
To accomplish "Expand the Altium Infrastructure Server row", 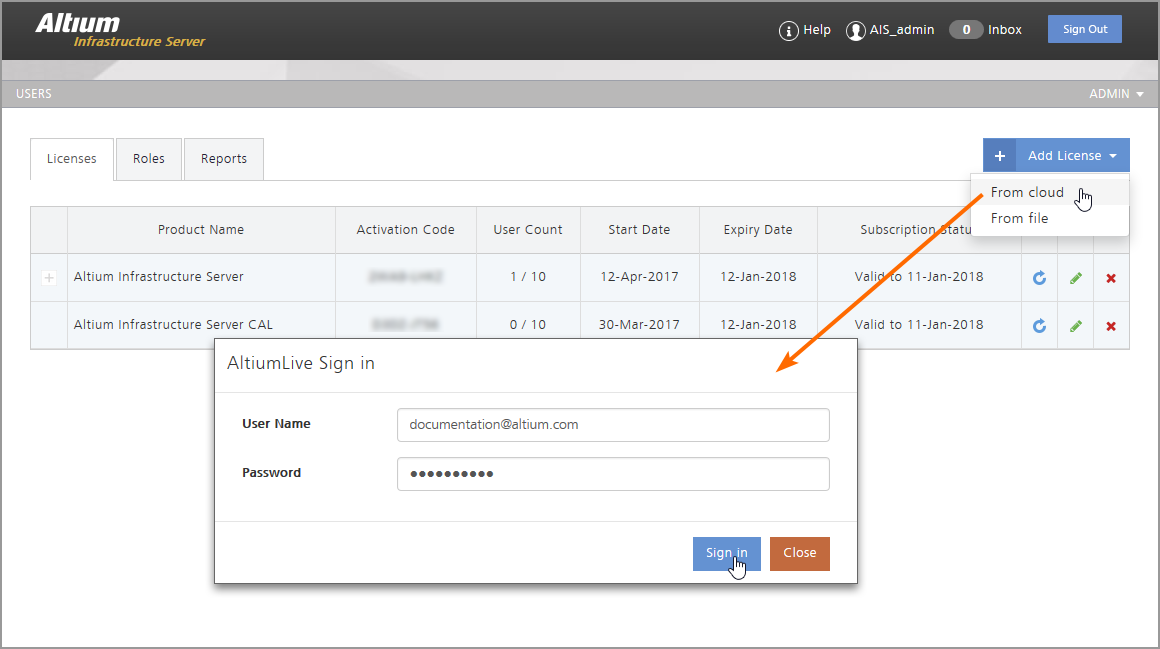I will coord(49,278).
